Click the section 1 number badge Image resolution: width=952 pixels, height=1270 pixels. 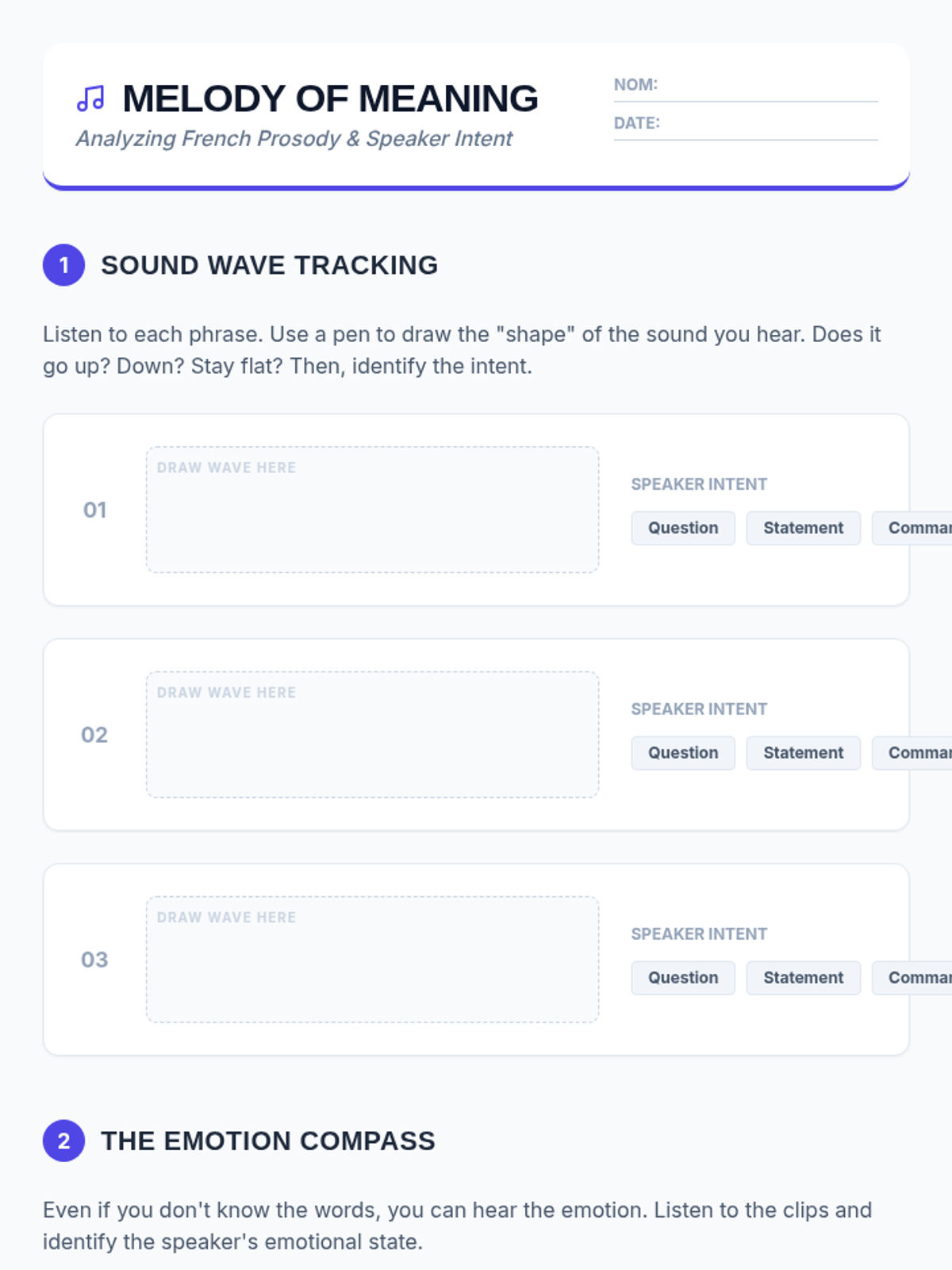63,265
